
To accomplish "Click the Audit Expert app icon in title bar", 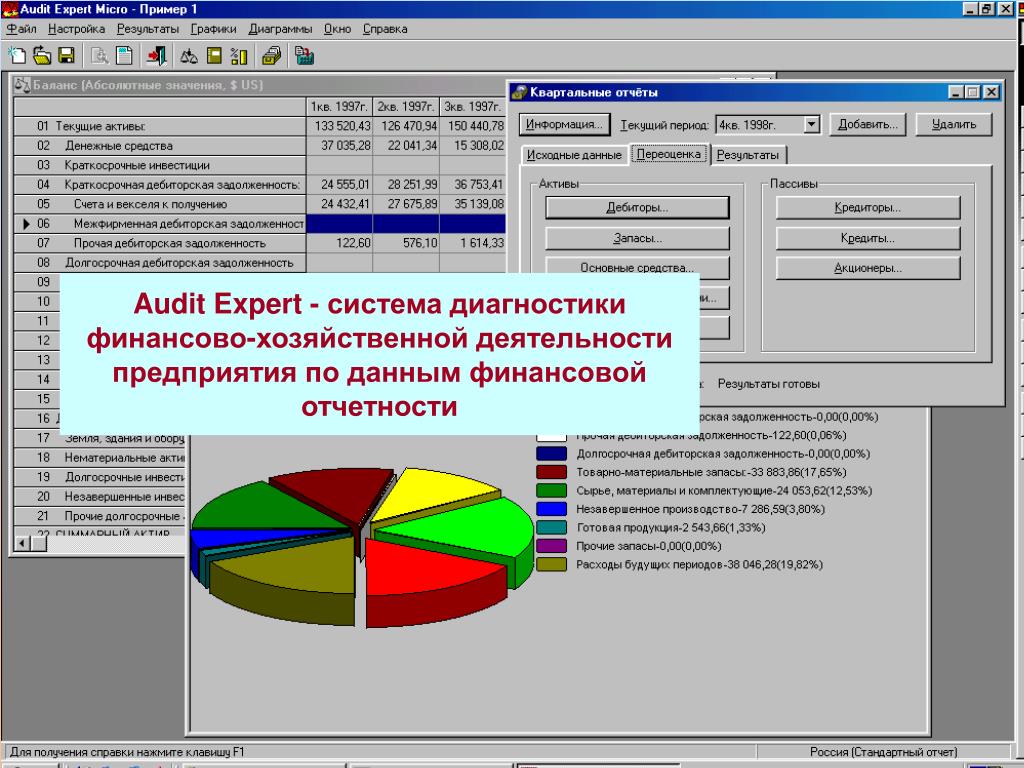I will click(x=10, y=9).
